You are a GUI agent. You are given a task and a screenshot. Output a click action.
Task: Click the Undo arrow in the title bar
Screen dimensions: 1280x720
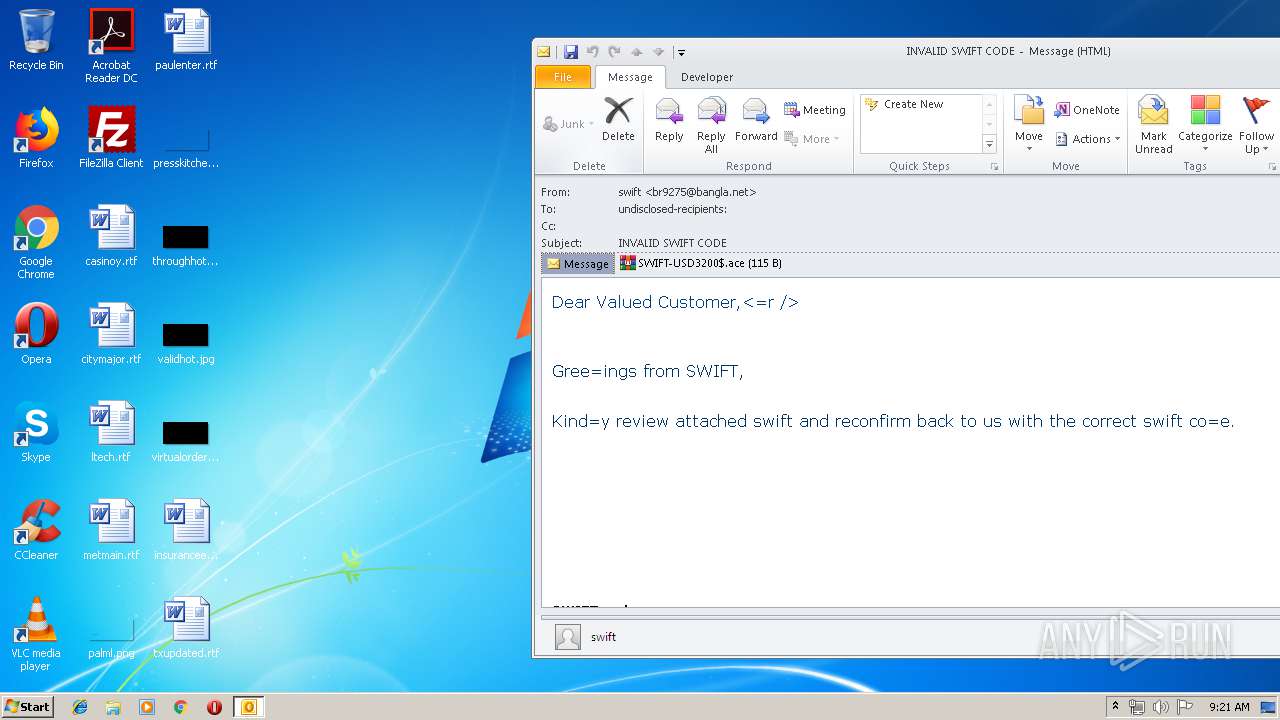(592, 52)
